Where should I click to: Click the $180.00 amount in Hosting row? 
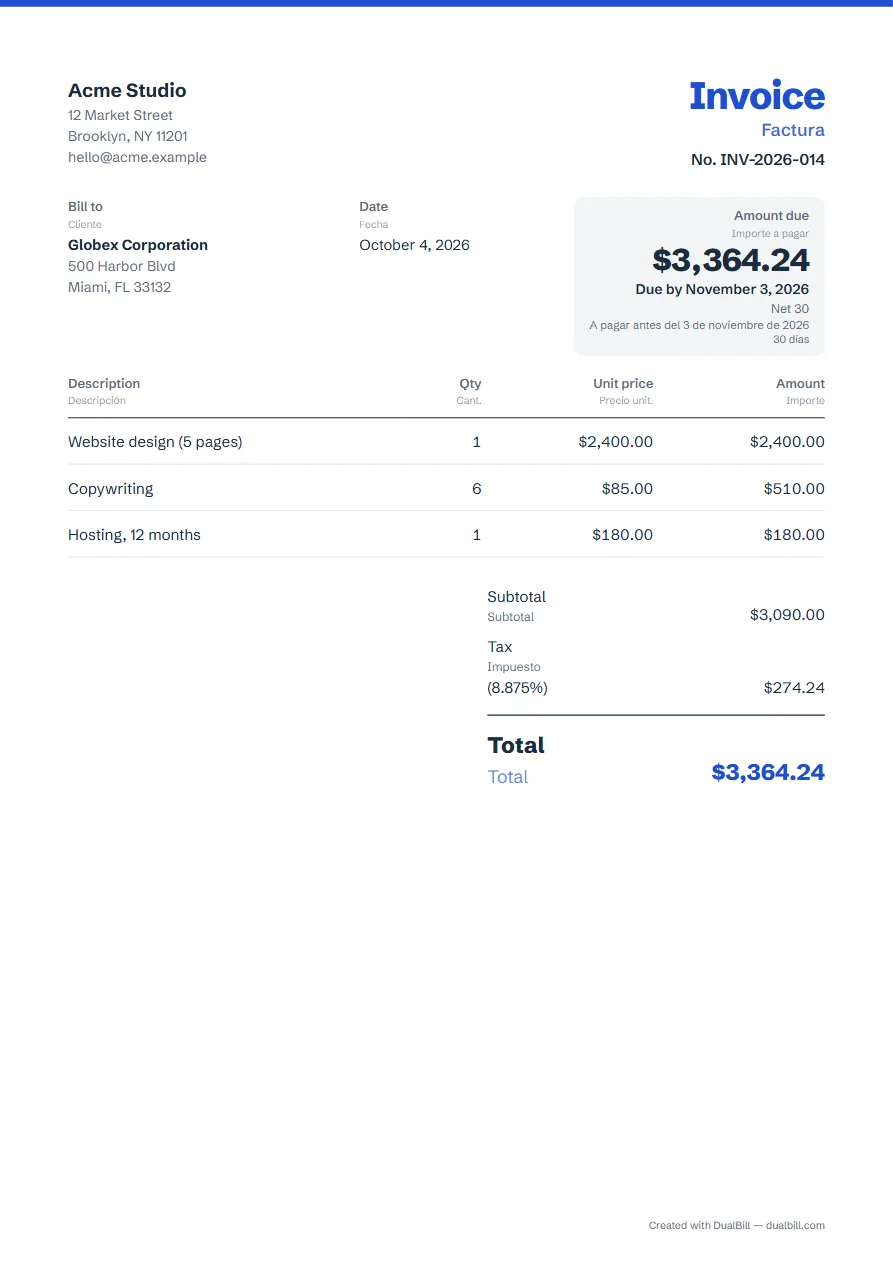794,535
